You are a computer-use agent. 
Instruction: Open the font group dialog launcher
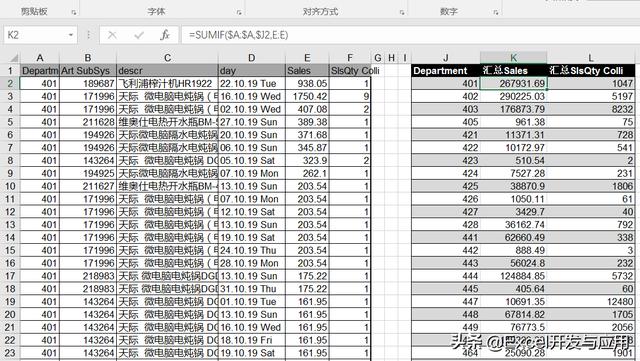click(239, 13)
